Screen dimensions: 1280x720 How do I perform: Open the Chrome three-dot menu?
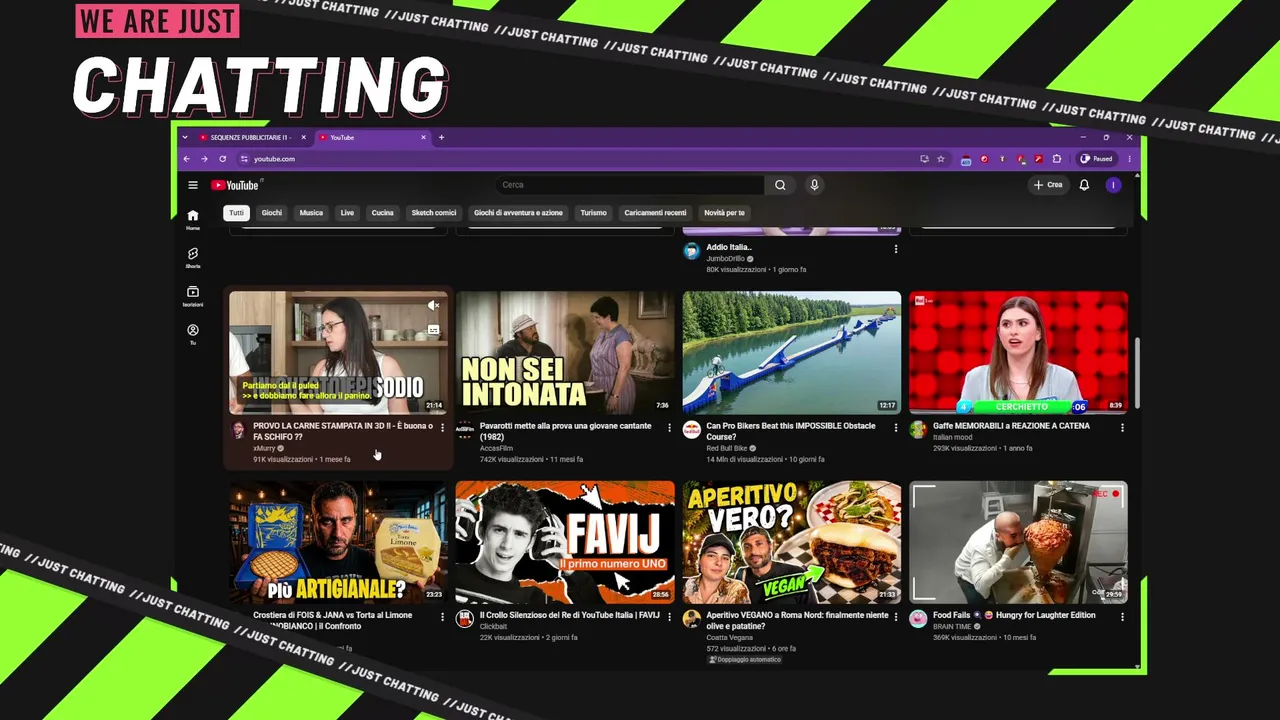coord(1130,159)
